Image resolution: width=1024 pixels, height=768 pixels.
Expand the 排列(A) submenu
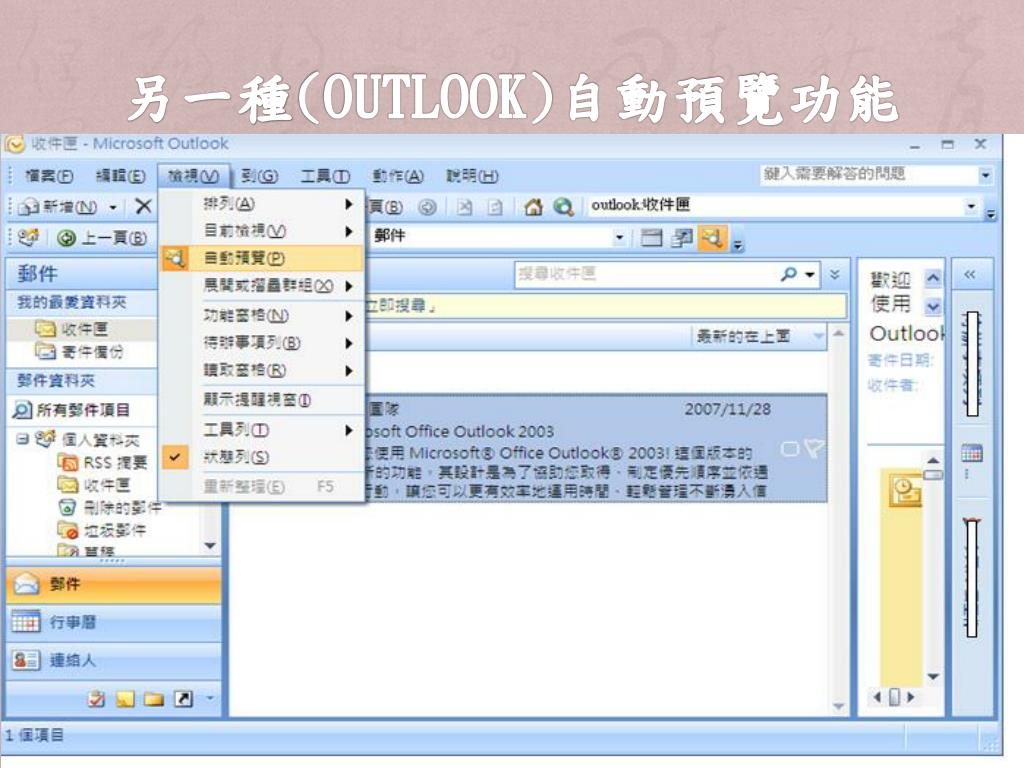(262, 204)
